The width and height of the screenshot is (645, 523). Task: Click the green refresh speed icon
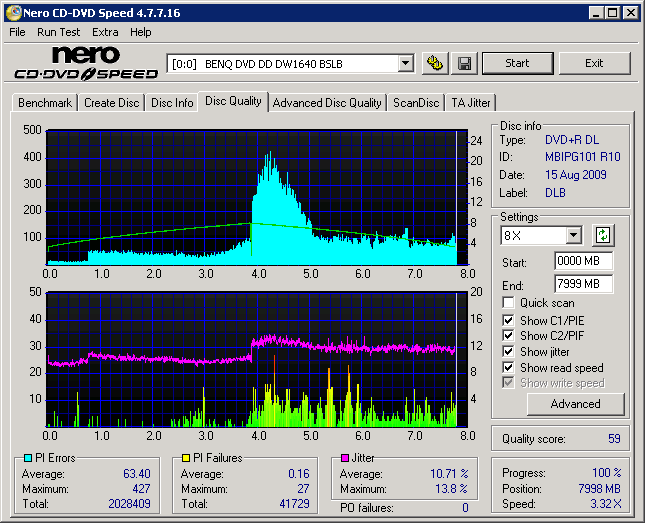(x=602, y=236)
